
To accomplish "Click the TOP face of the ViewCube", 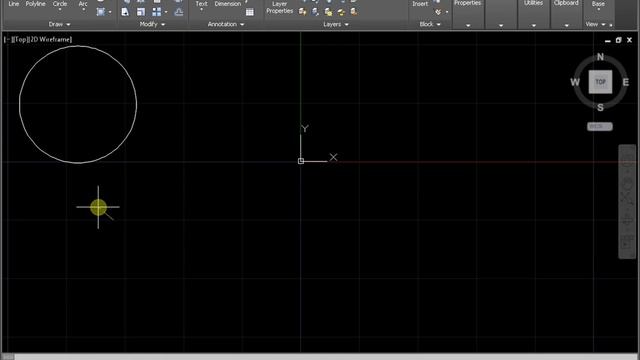I will (600, 82).
